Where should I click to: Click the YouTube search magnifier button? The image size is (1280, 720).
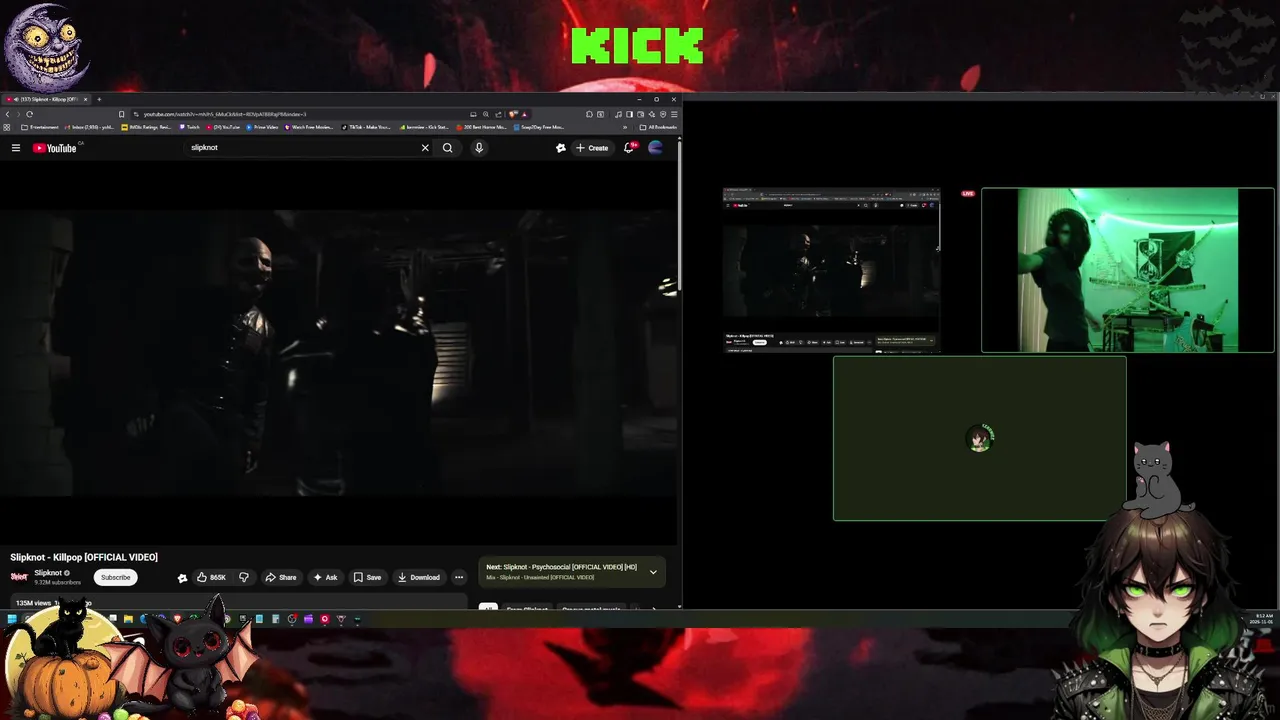(448, 148)
